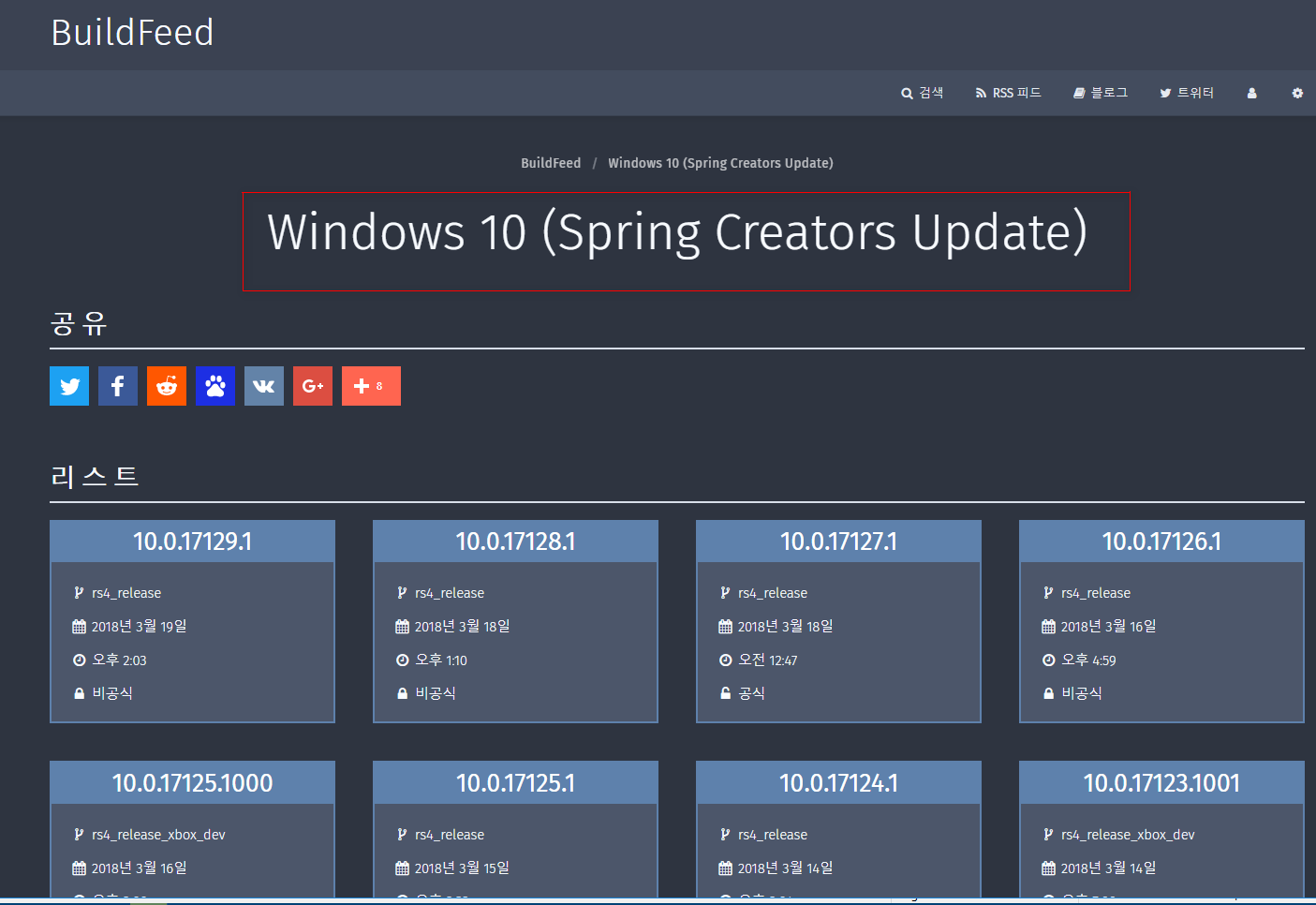Click the BuildFeed breadcrumb link
The image size is (1316, 905).
[x=551, y=163]
